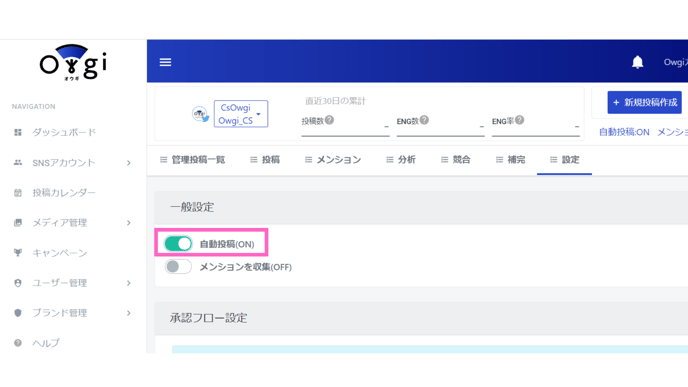The width and height of the screenshot is (688, 387).
Task: Switch to the メンション tab
Action: click(333, 160)
